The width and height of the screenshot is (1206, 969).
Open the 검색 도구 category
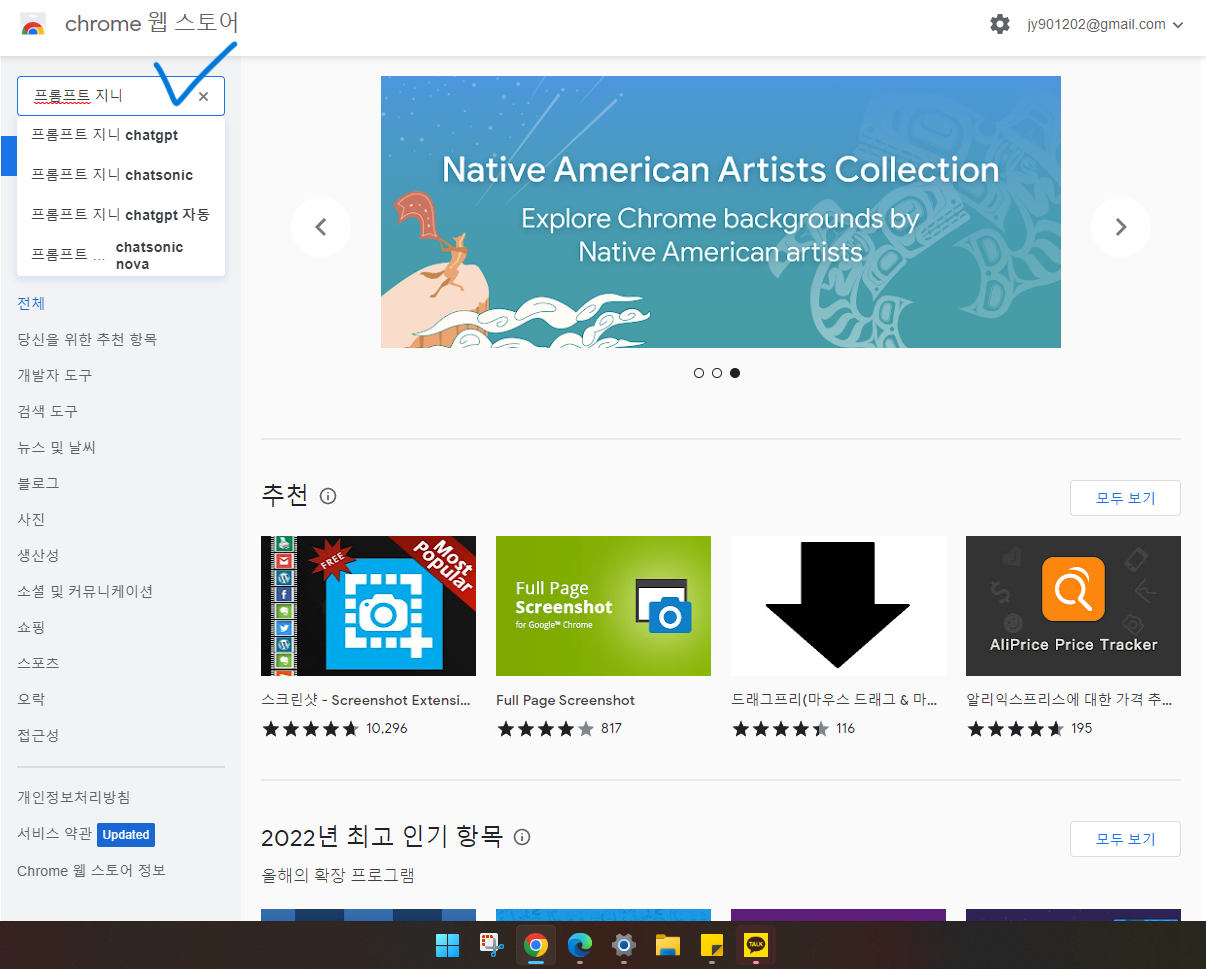(x=47, y=411)
